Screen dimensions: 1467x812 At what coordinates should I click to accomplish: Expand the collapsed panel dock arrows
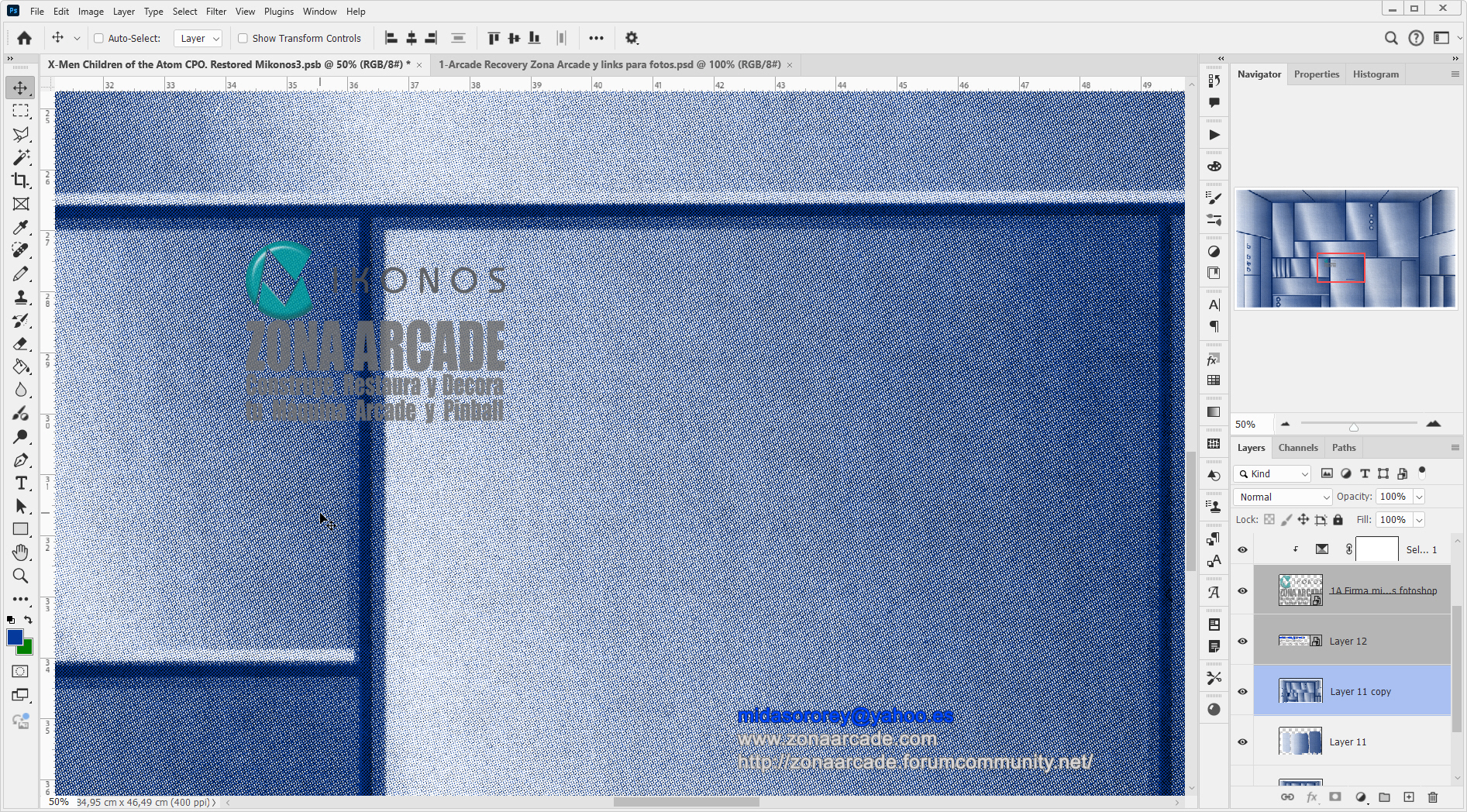[1221, 58]
